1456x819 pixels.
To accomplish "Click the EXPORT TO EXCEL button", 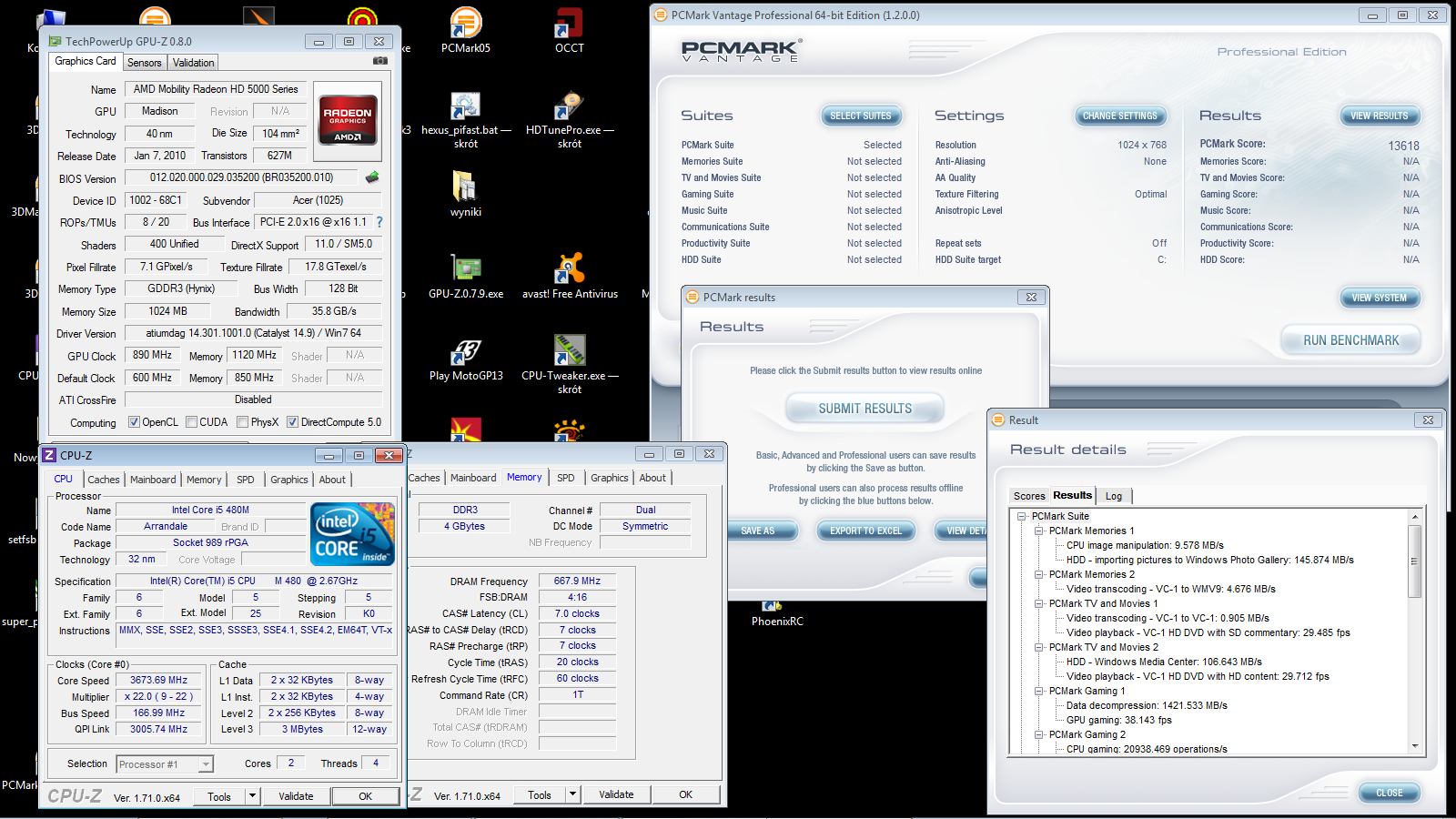I will tap(865, 531).
